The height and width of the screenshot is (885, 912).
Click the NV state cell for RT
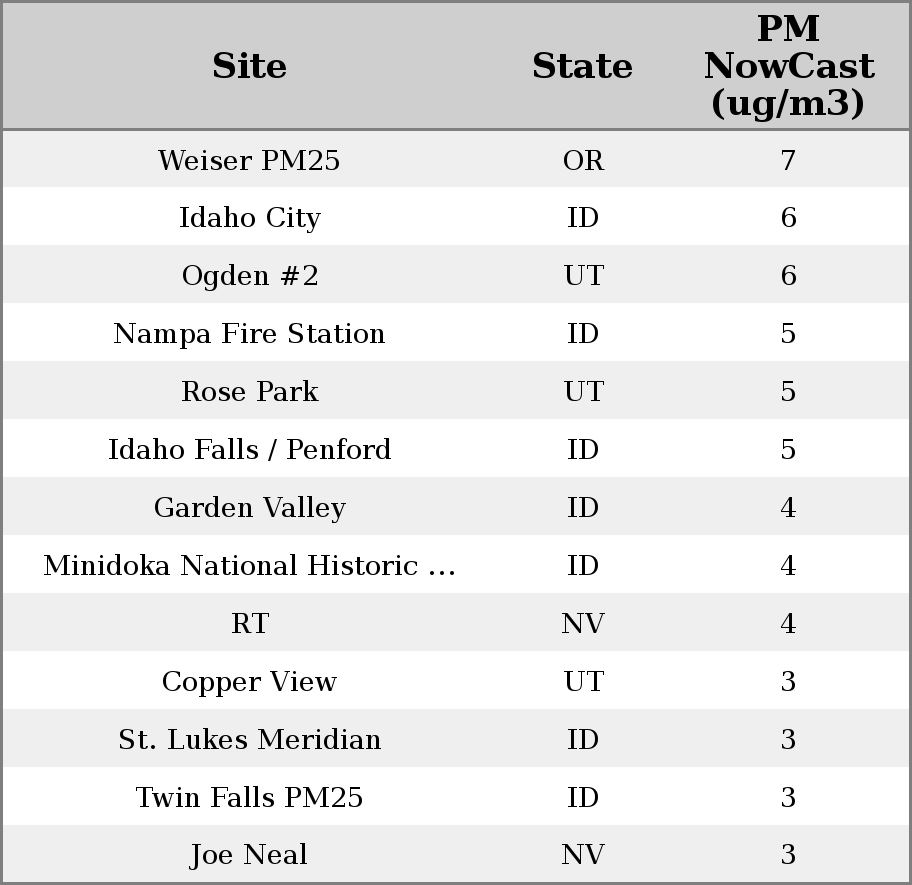(x=583, y=624)
